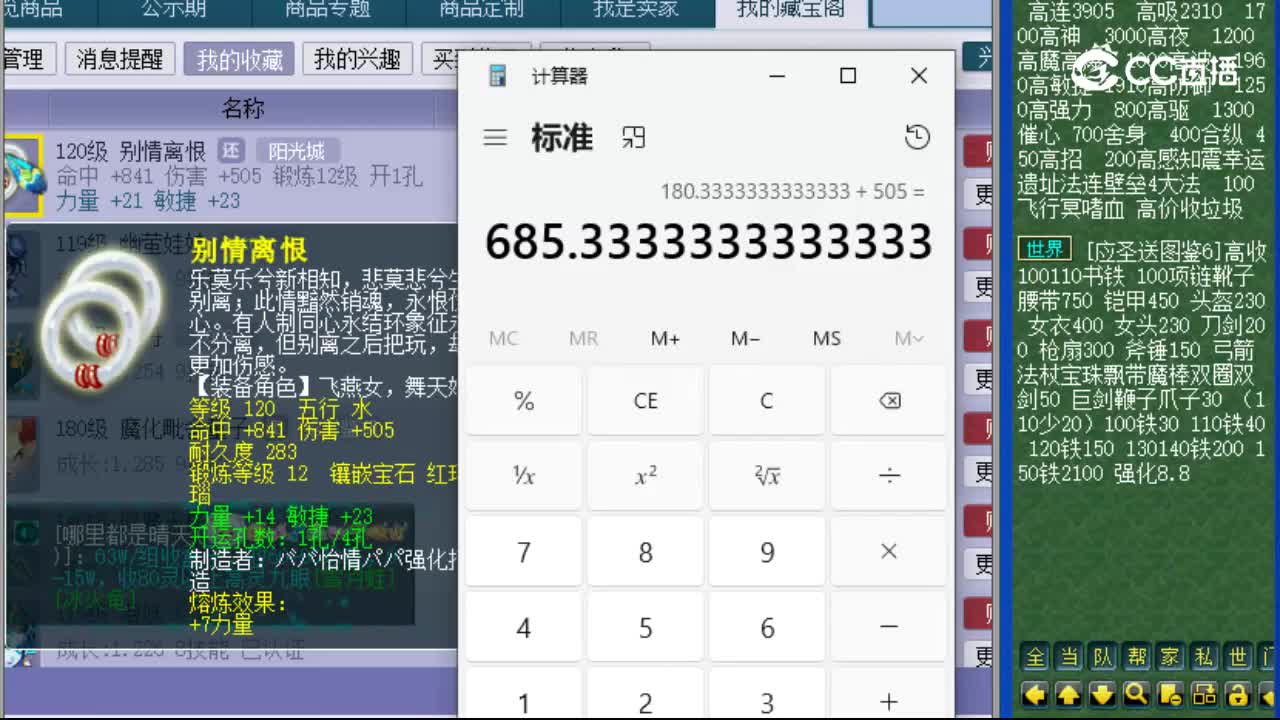Open the M memory dropdown list

point(908,338)
